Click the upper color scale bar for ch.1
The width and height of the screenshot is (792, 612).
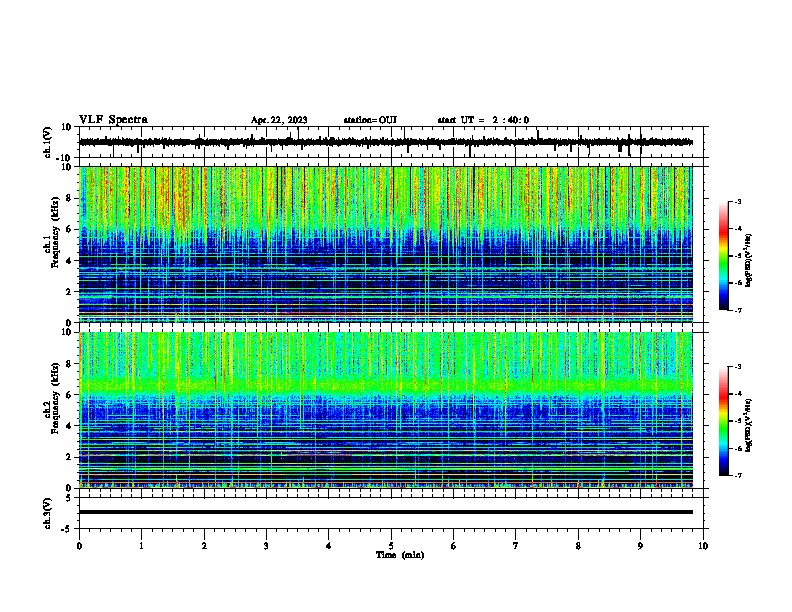coord(724,256)
